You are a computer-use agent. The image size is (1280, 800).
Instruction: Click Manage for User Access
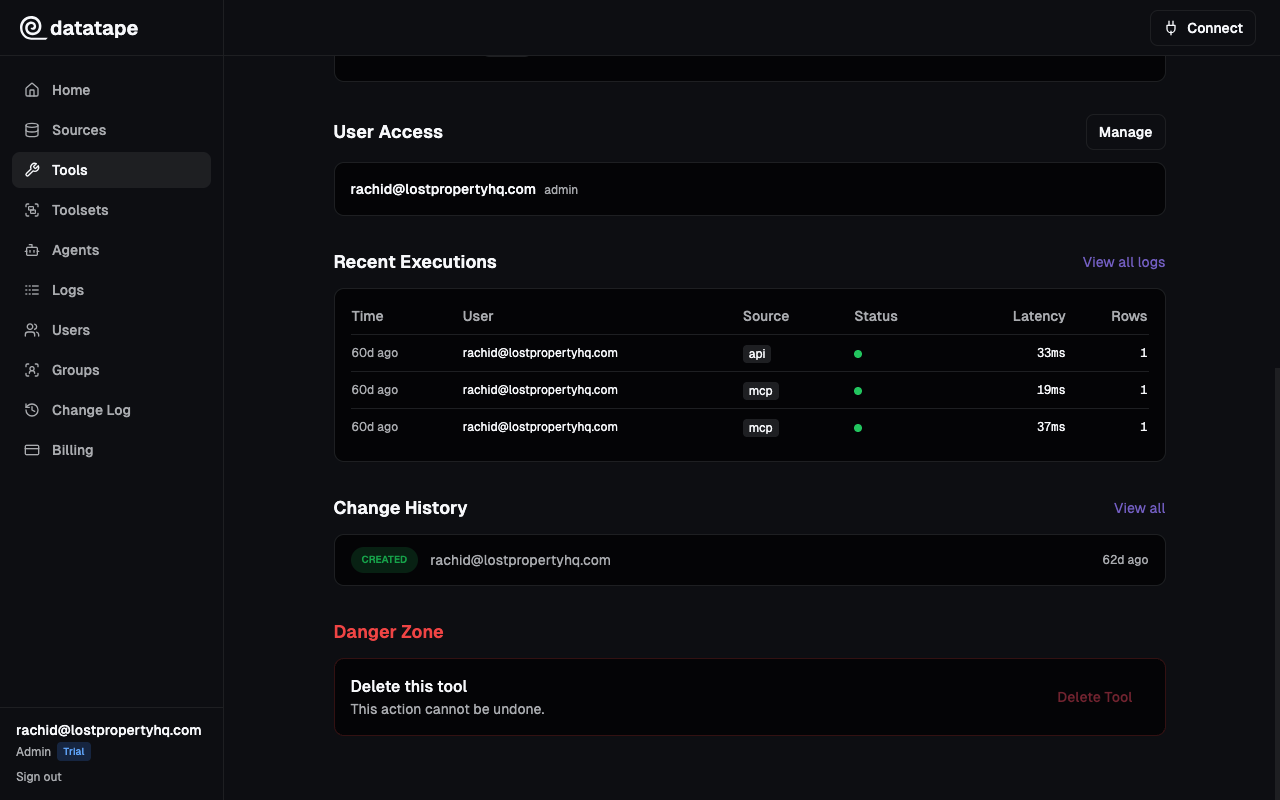(x=1125, y=132)
